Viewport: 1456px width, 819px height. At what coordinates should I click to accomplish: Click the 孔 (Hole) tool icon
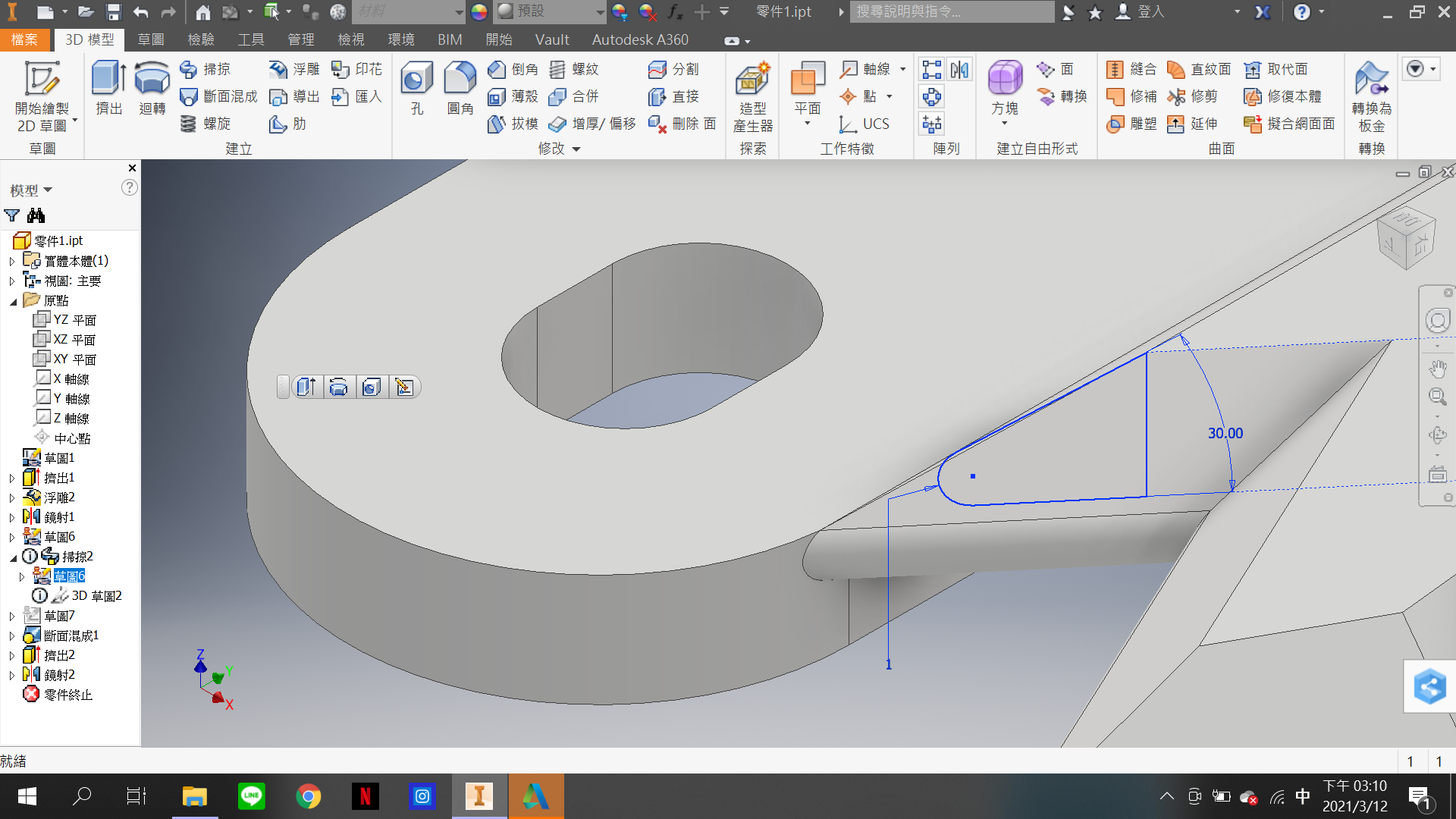tap(416, 87)
